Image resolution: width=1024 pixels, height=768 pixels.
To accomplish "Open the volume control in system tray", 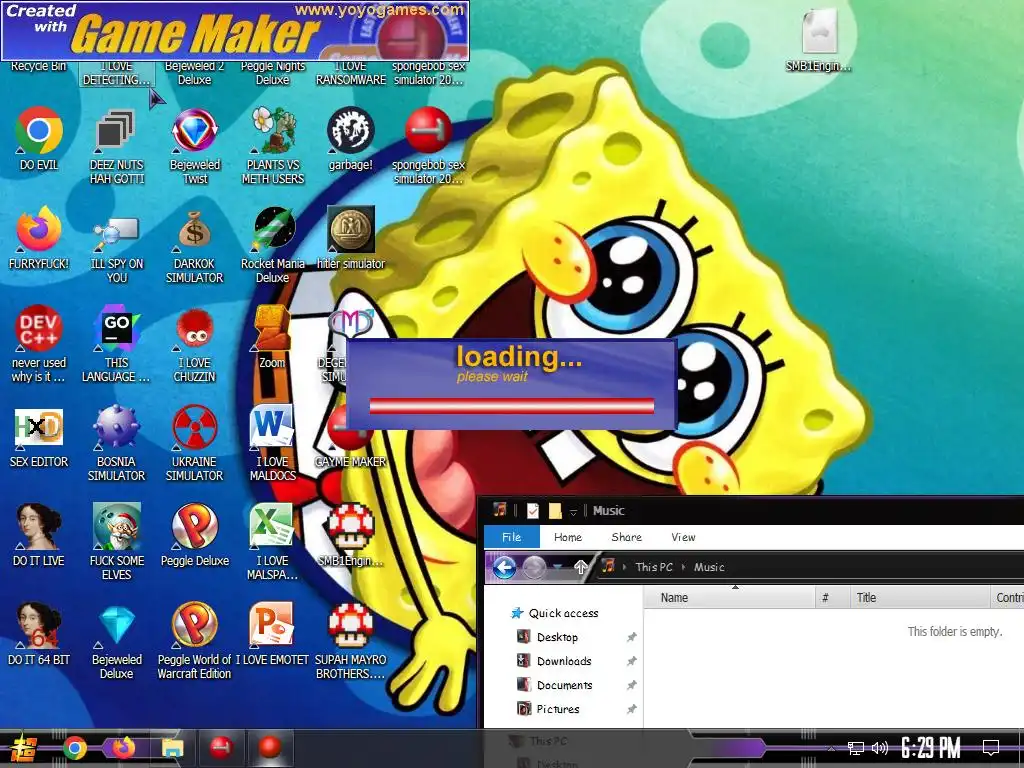I will [880, 748].
